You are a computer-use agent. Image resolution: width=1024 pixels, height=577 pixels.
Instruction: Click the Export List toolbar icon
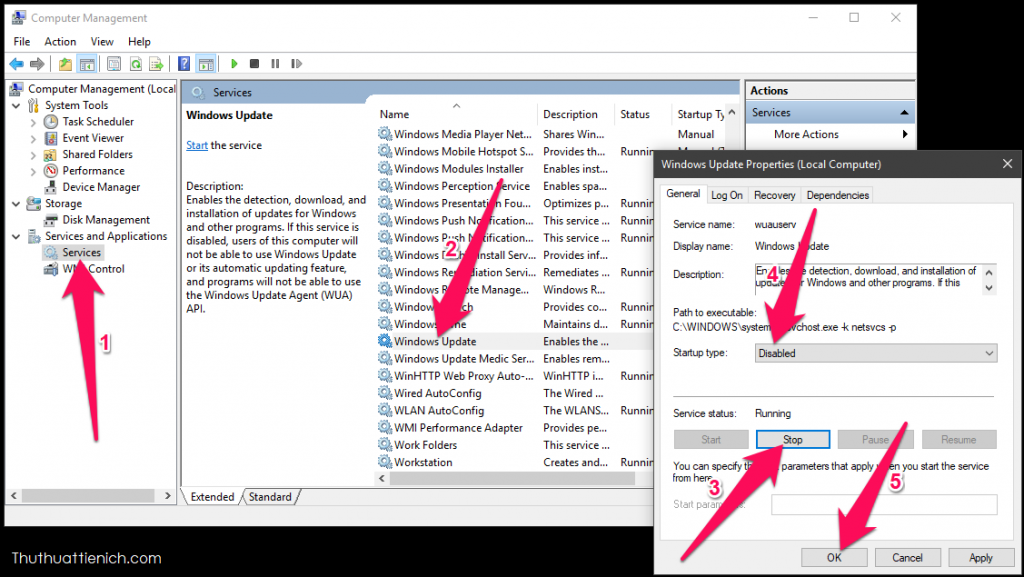pyautogui.click(x=157, y=64)
